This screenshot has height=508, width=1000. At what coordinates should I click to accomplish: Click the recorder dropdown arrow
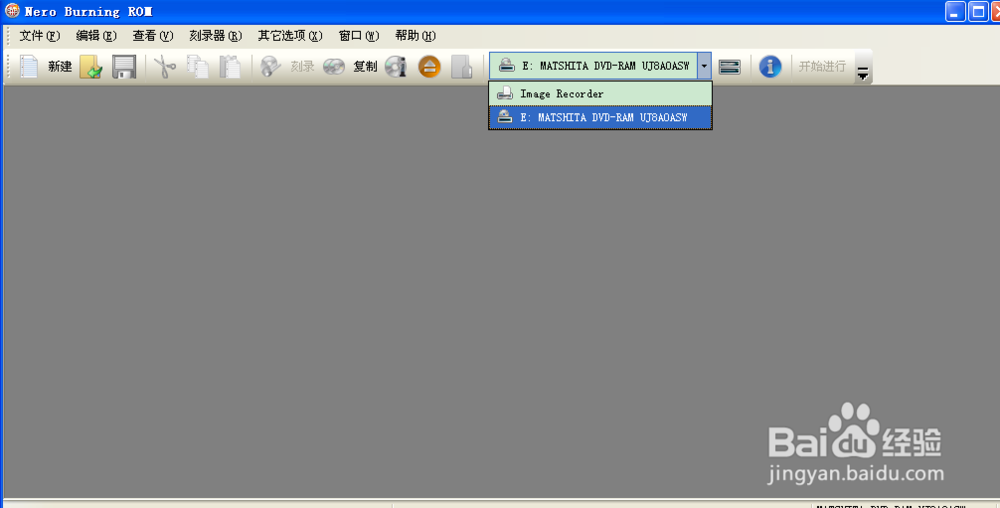point(704,66)
